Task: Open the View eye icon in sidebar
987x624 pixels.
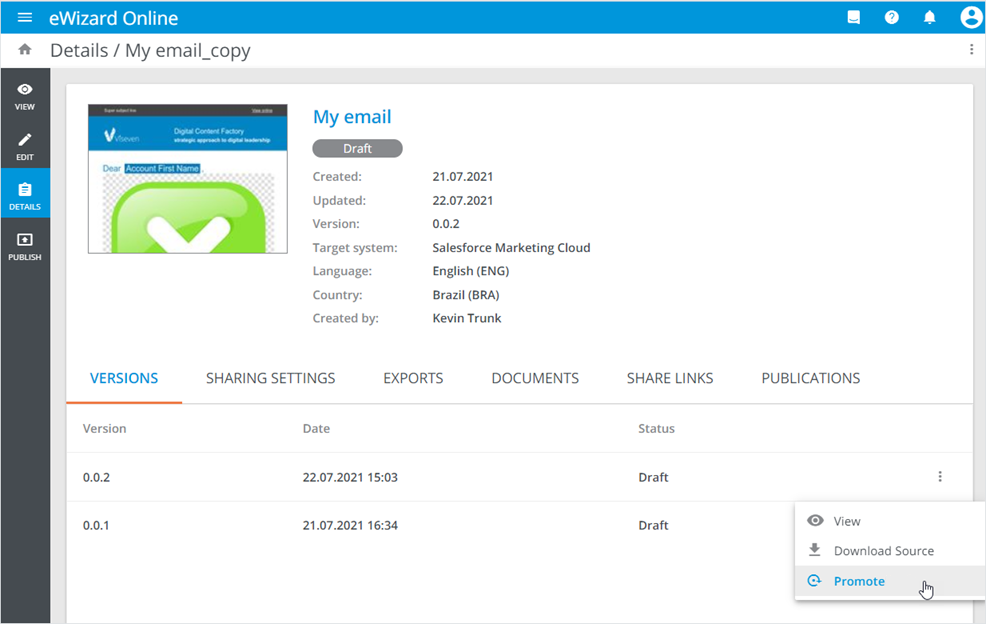Action: pyautogui.click(x=25, y=95)
